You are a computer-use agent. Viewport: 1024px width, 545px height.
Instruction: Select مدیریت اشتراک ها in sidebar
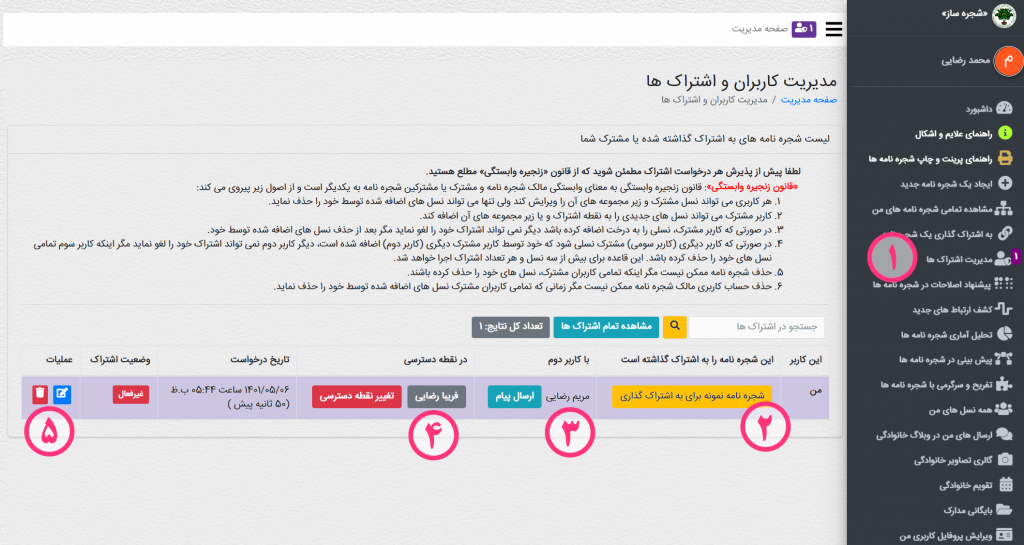pos(959,259)
